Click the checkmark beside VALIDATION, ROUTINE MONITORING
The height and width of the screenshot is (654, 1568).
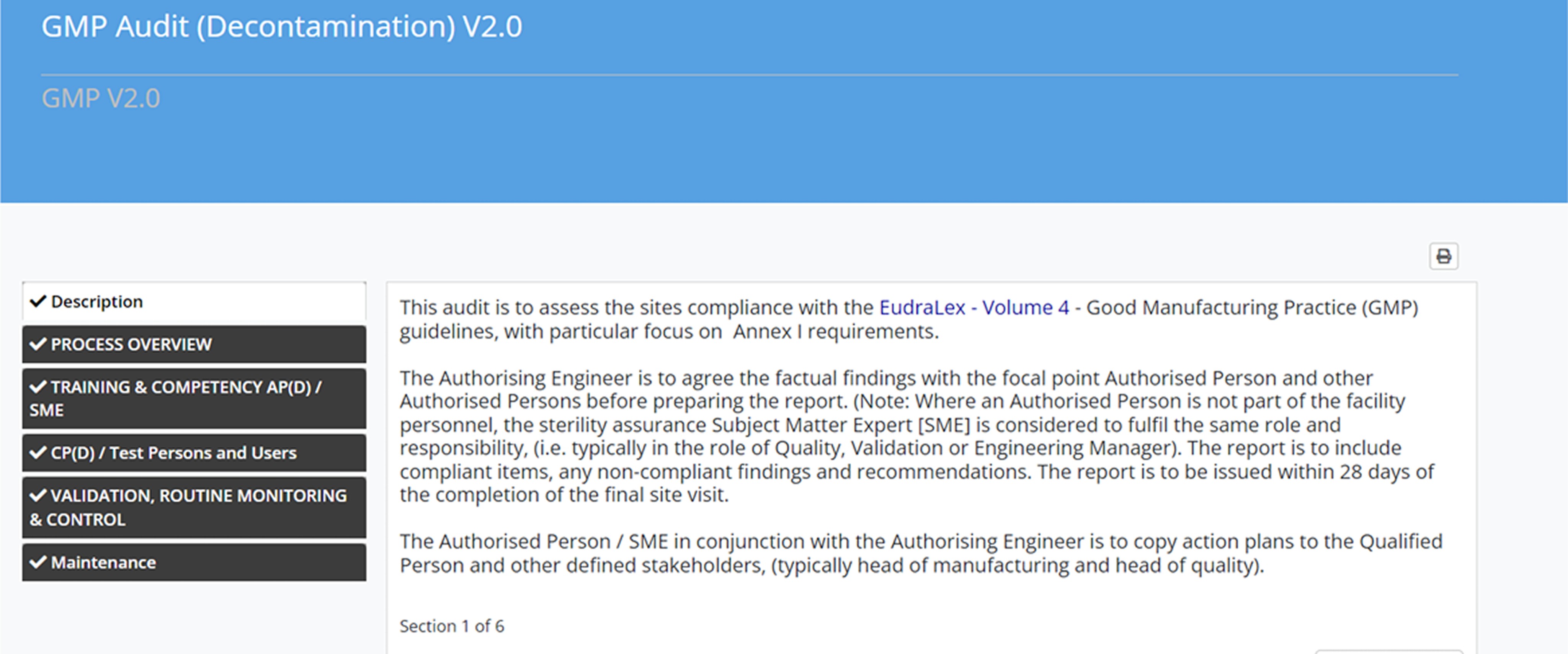[x=38, y=495]
